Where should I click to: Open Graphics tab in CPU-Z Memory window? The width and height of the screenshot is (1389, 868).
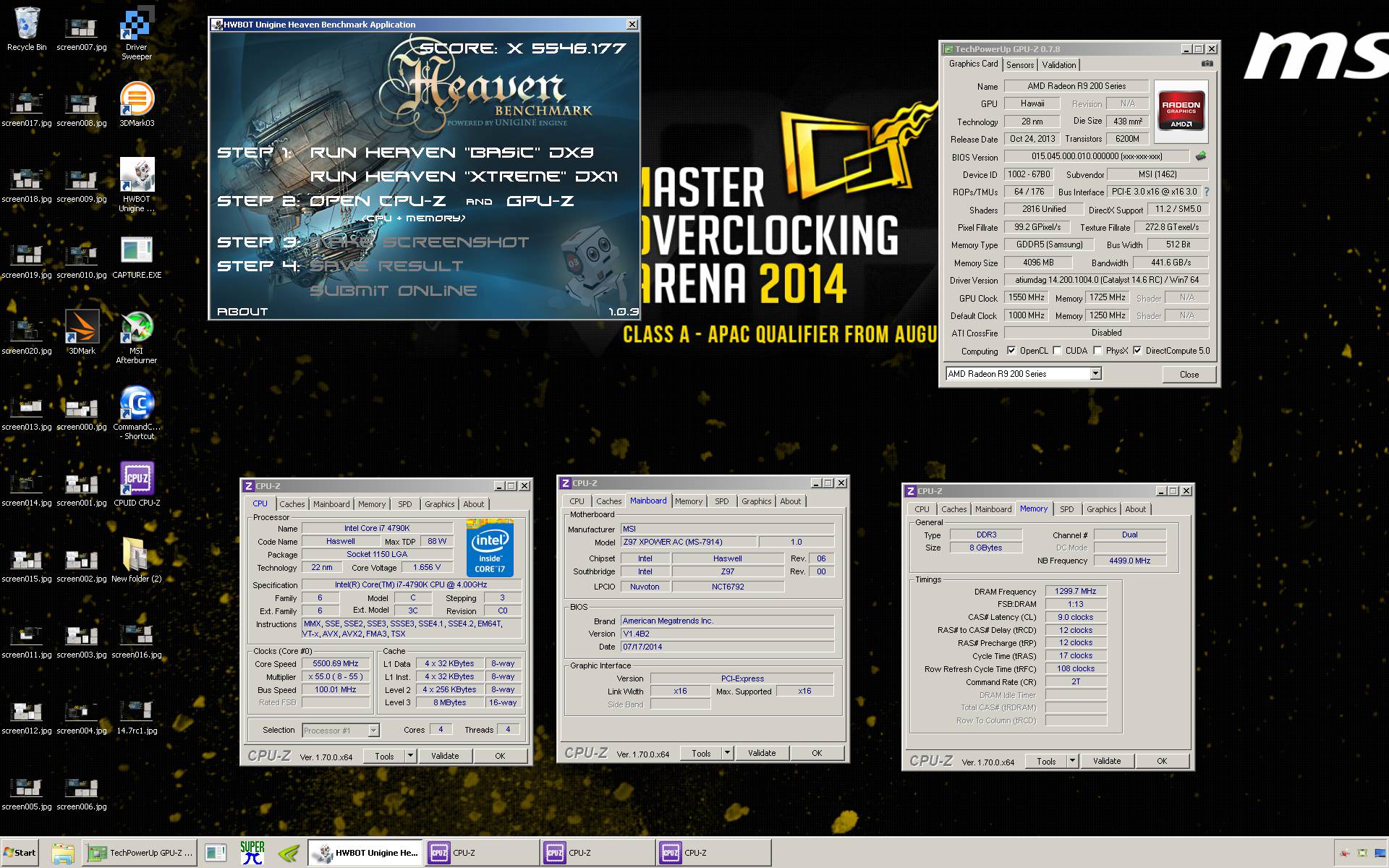[1101, 509]
